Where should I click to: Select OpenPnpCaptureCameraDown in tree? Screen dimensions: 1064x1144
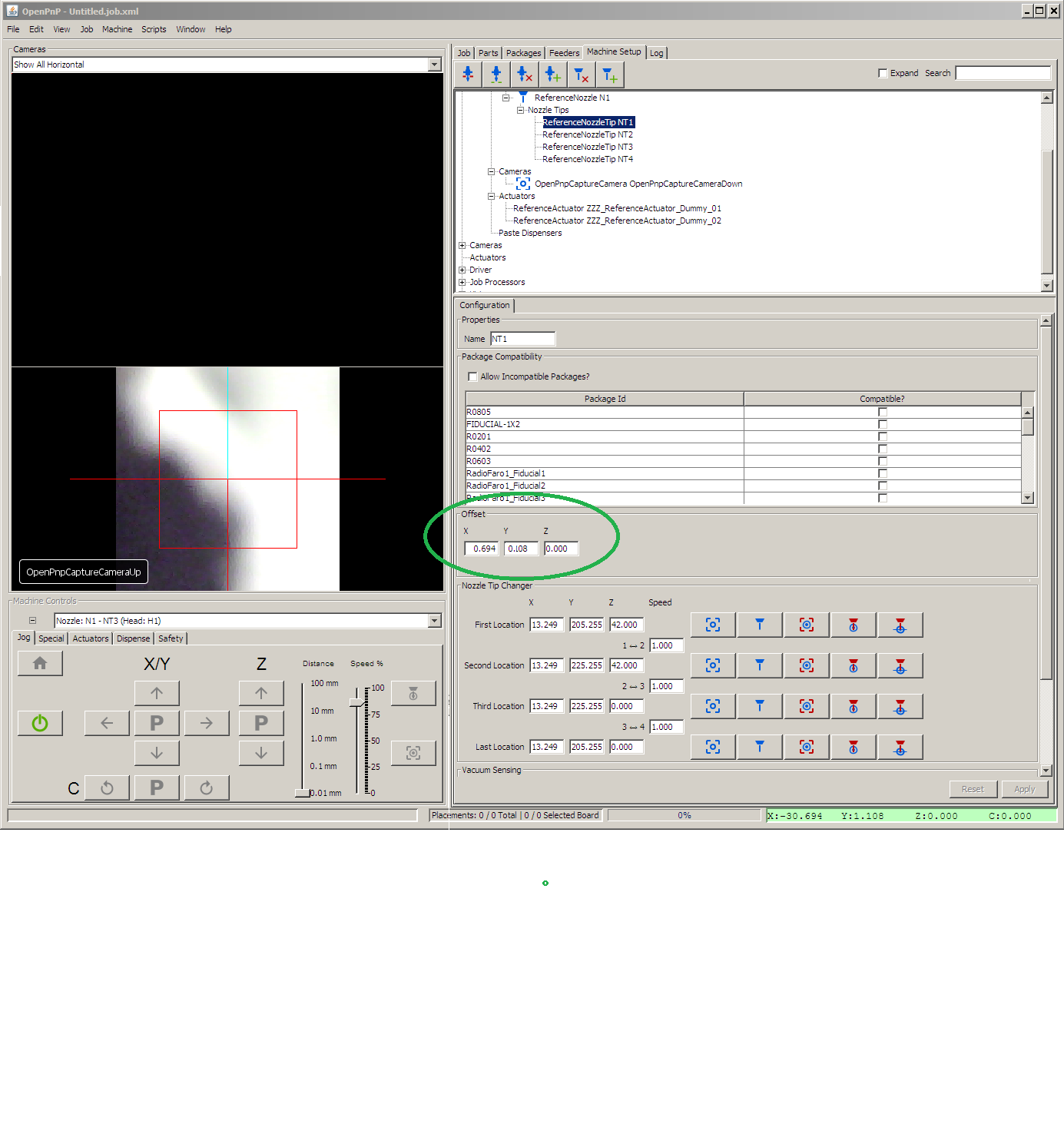click(638, 184)
